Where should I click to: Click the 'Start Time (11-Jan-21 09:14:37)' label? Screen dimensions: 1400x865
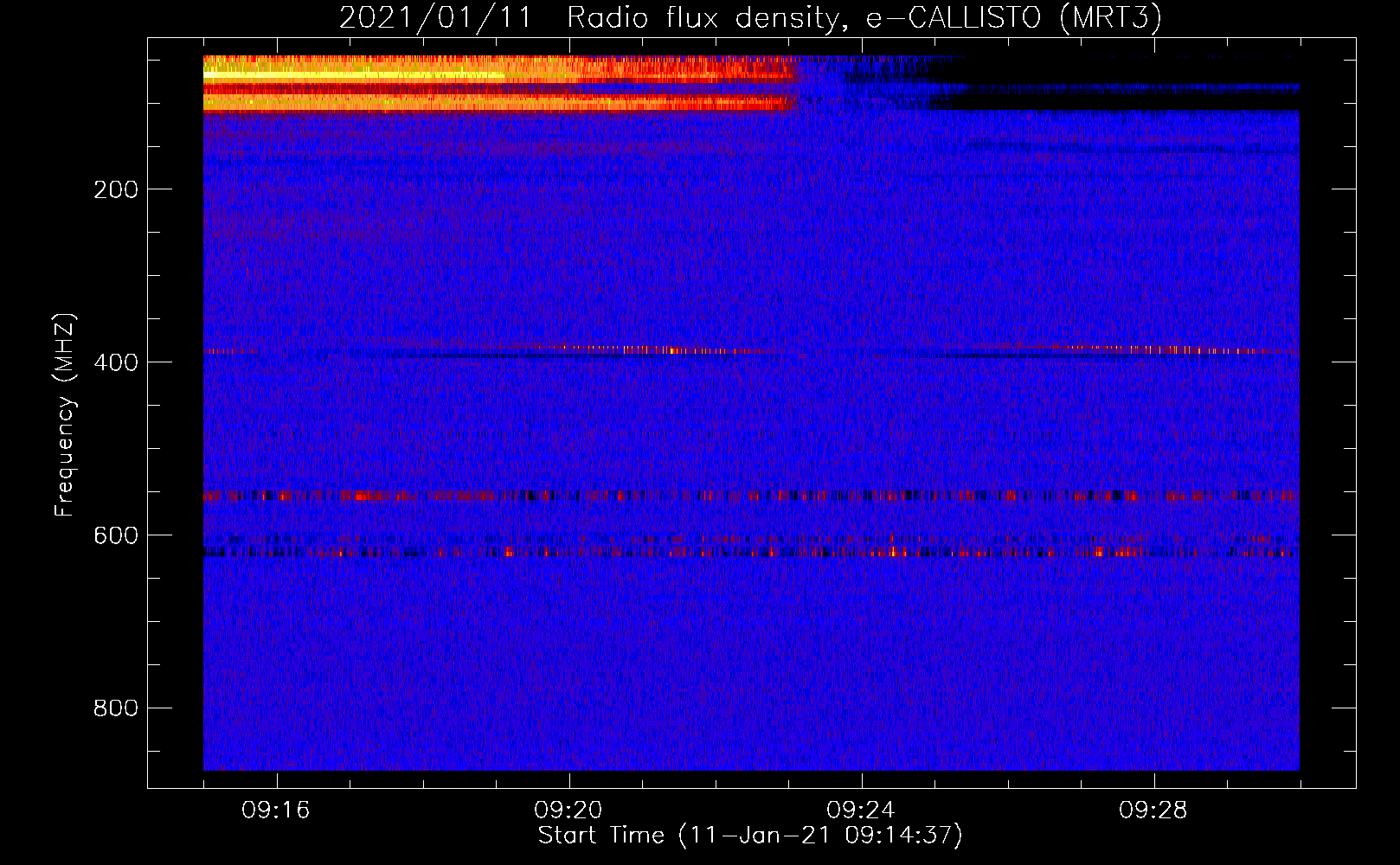(x=750, y=836)
